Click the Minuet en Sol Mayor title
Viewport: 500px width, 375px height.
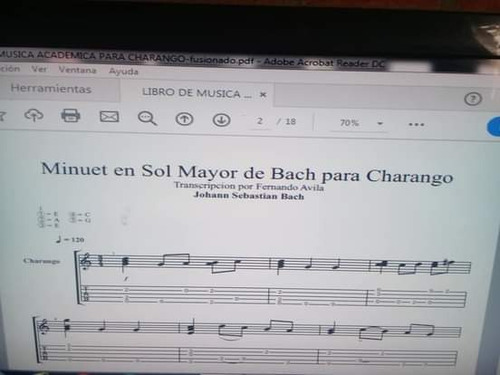click(247, 172)
